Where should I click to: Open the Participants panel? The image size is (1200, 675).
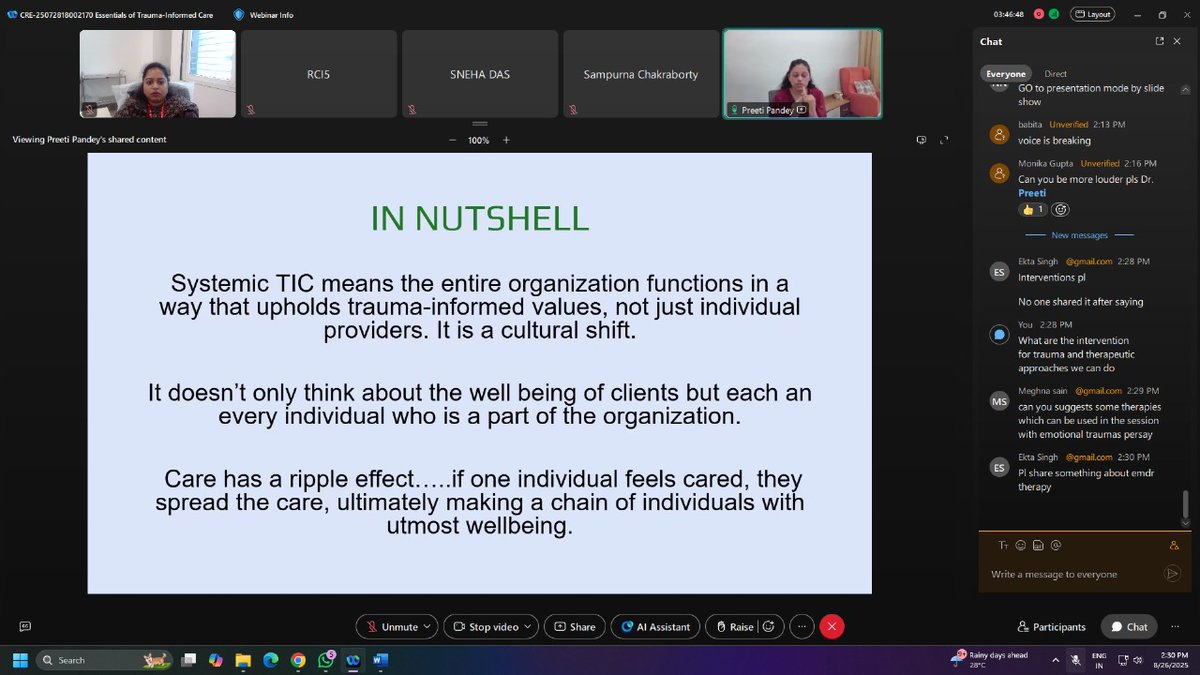[x=1051, y=627]
